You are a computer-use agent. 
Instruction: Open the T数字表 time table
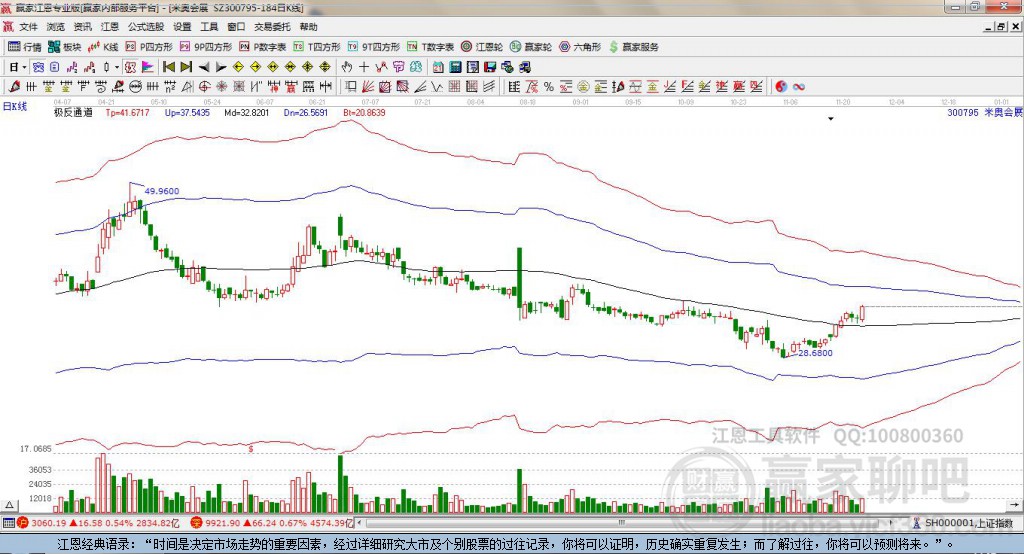[x=430, y=47]
